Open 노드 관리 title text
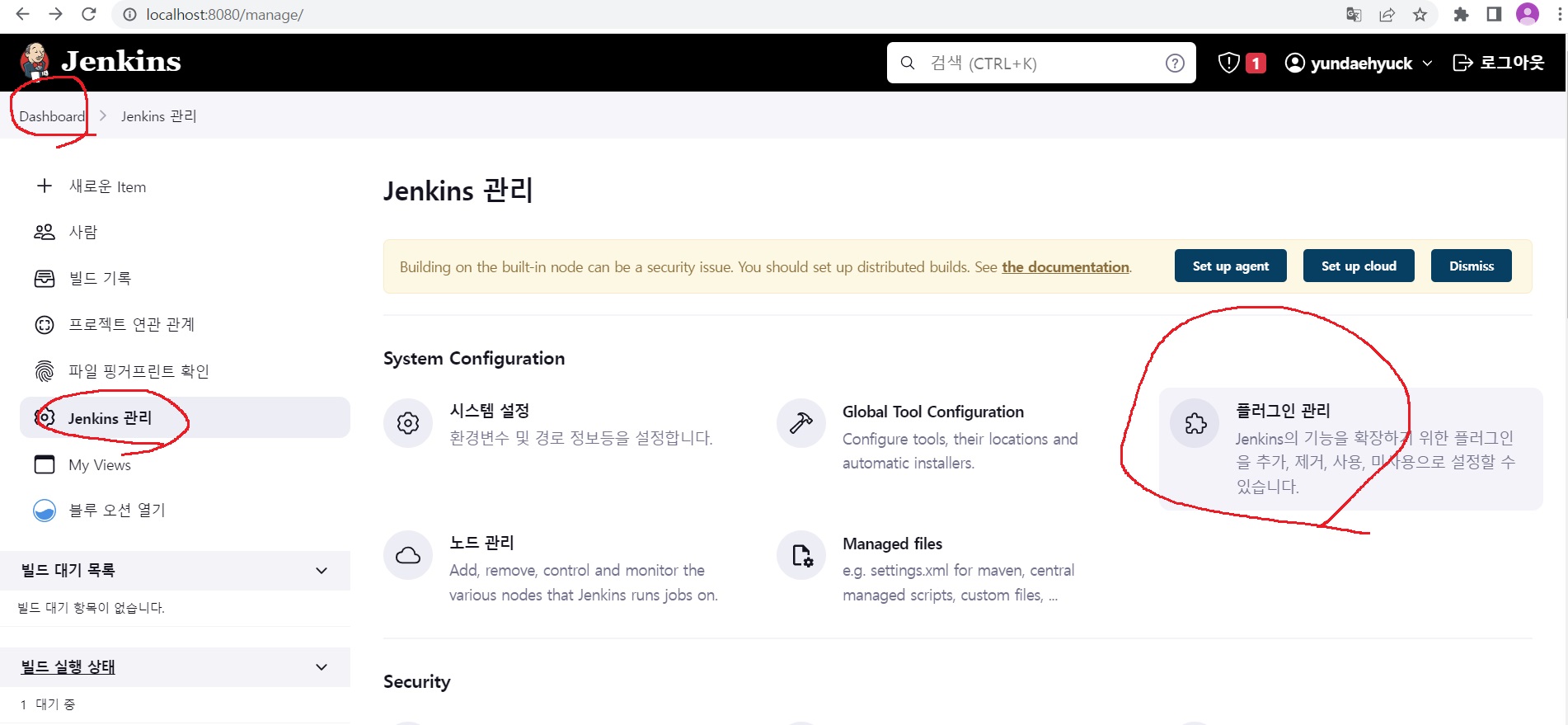Screen dimensions: 1568x725 tap(481, 543)
